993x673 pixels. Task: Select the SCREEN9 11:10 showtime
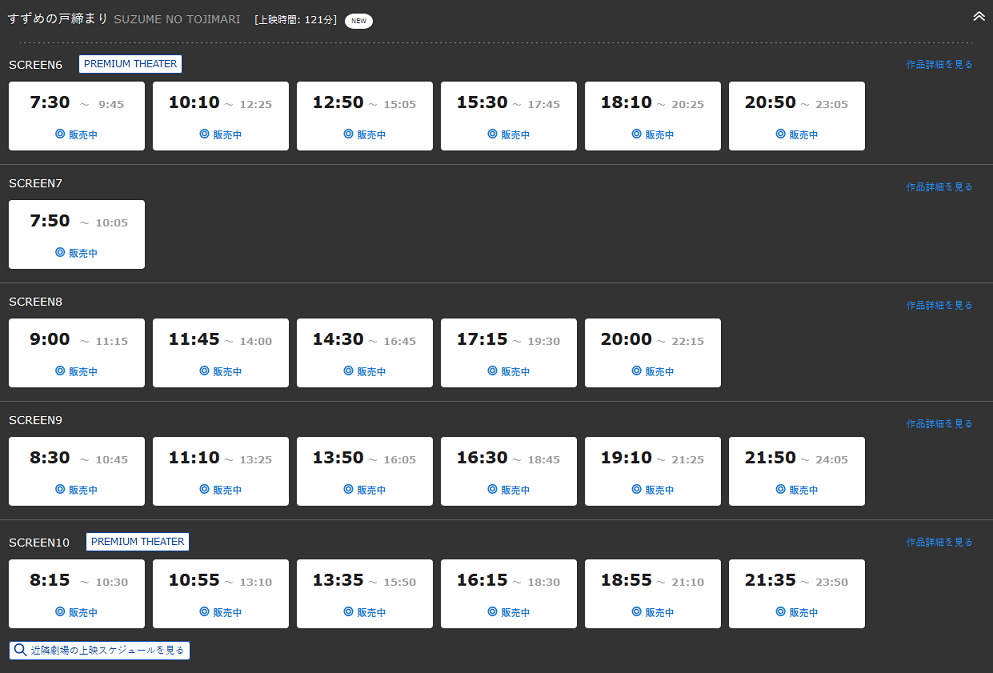[x=221, y=471]
